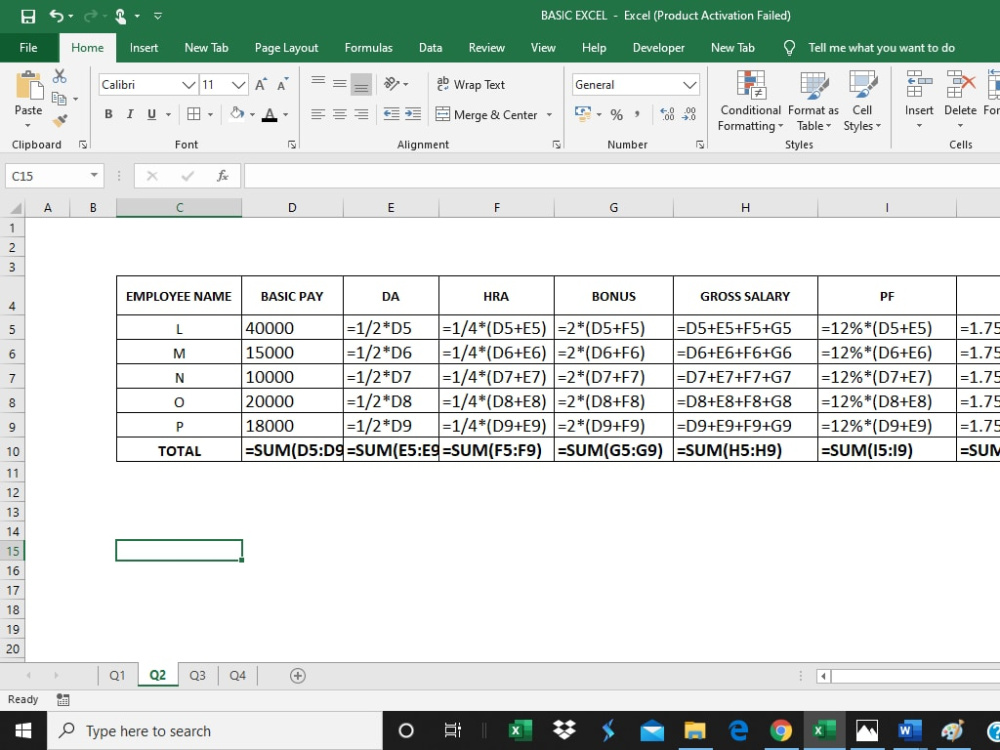Screen dimensions: 1000x750
Task: Apply fill color paint bucket
Action: 237,114
